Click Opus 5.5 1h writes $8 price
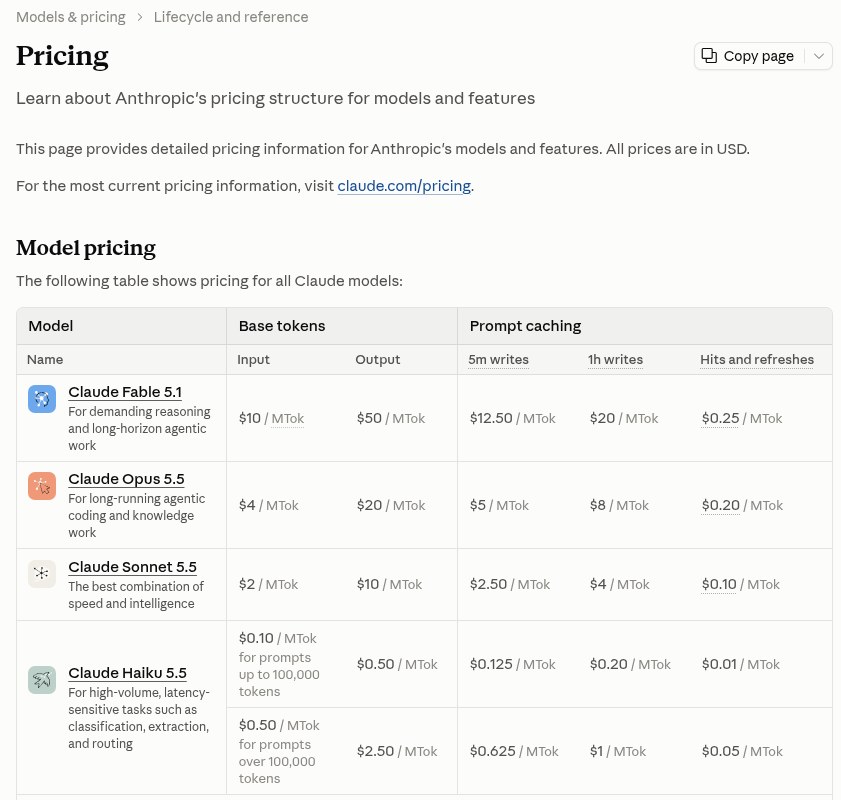The height and width of the screenshot is (800, 841). [x=619, y=505]
